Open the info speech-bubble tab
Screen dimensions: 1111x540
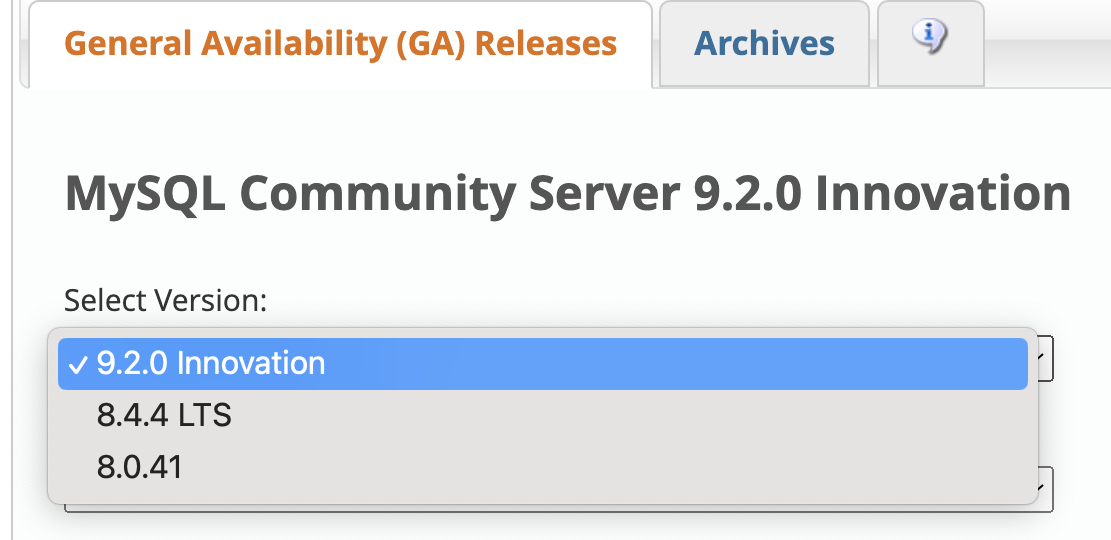[x=930, y=40]
